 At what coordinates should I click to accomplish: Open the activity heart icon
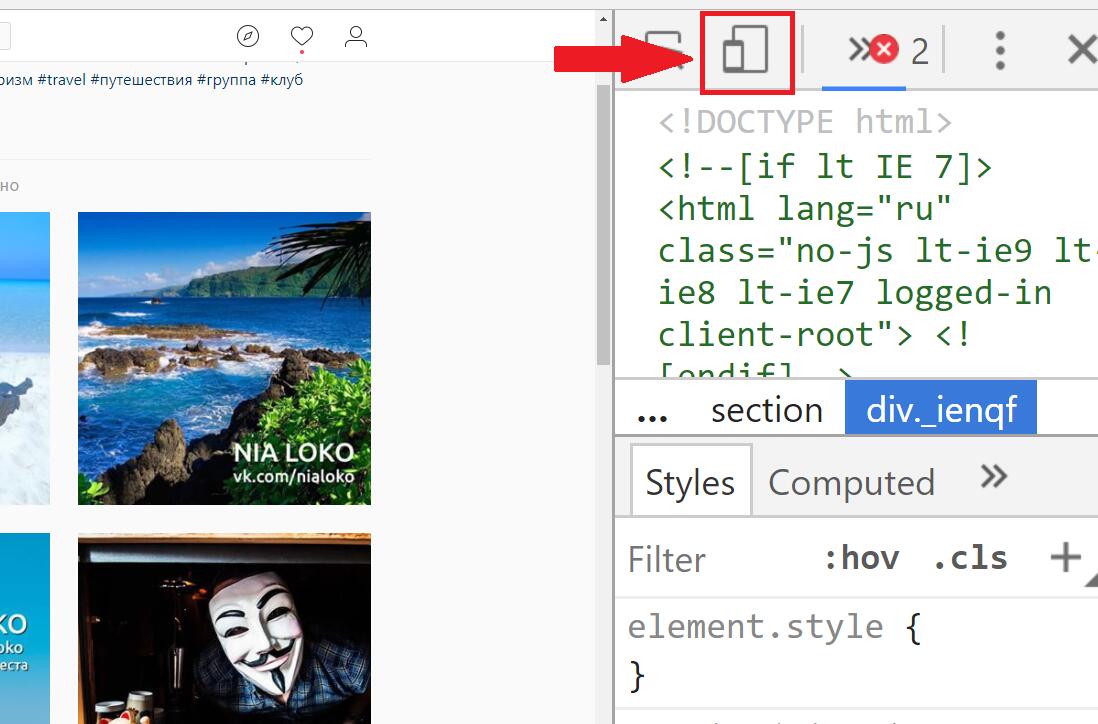tap(302, 37)
